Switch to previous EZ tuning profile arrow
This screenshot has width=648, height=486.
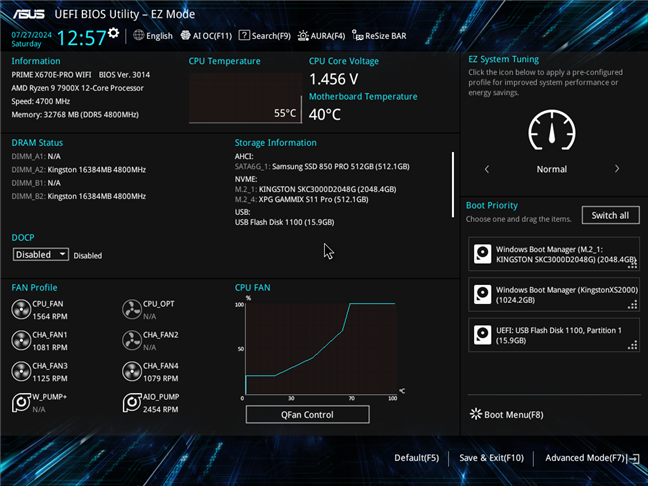[487, 169]
